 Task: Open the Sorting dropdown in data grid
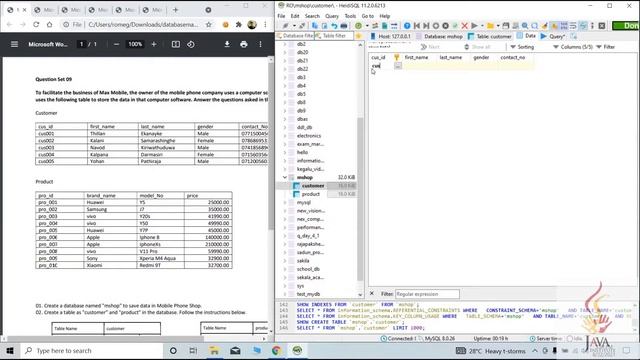pyautogui.click(x=522, y=47)
